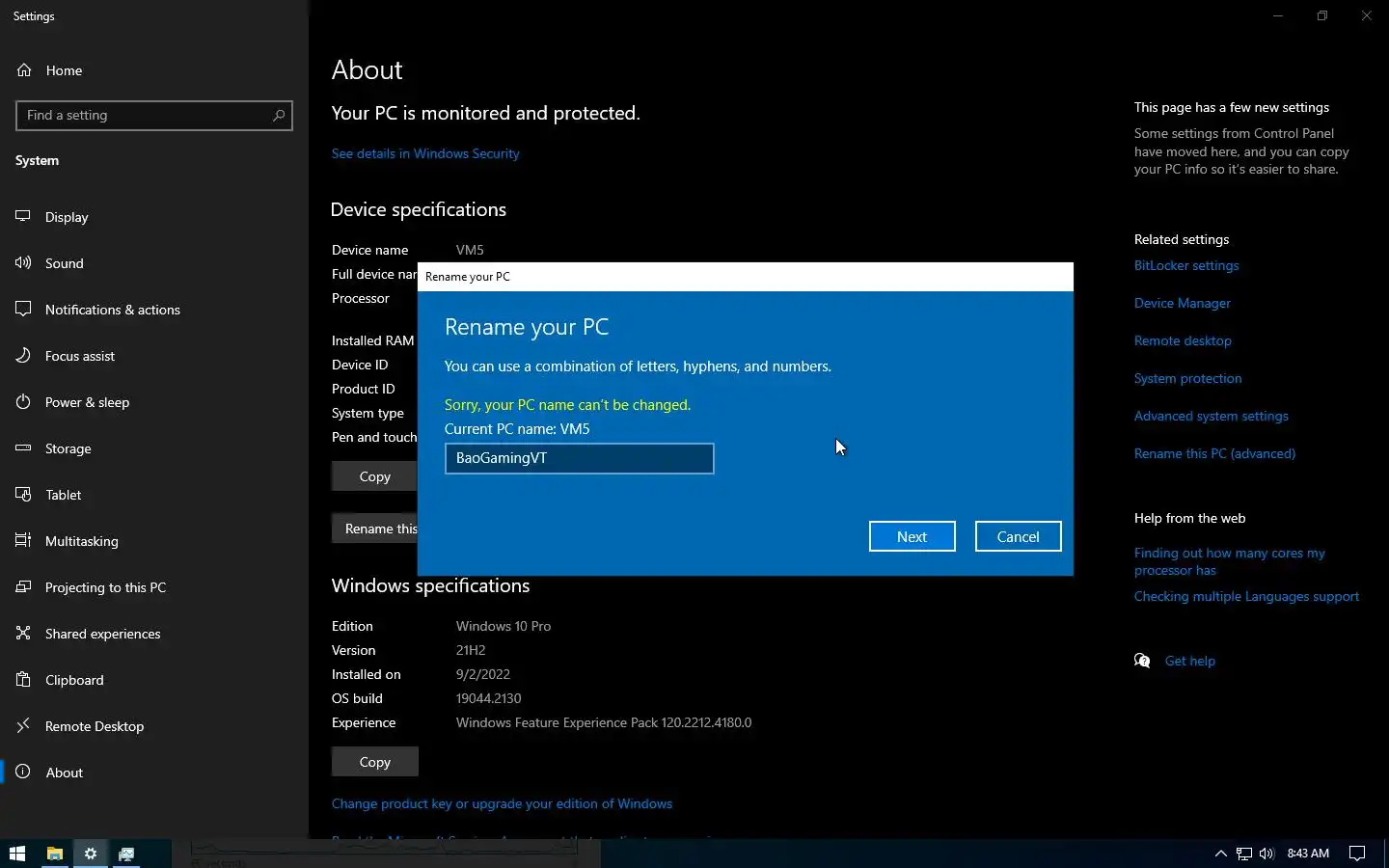Click the Find a setting search box
This screenshot has height=868, width=1389.
[154, 116]
